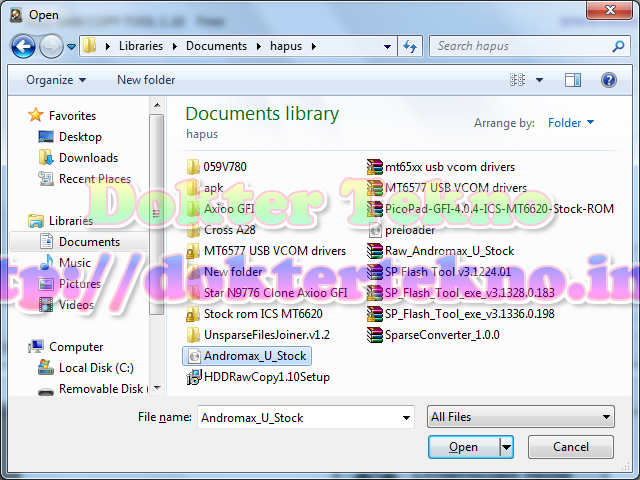Viewport: 640px width, 480px height.
Task: Select the HDDRawCopy1.10Setup installer
Action: tap(258, 377)
